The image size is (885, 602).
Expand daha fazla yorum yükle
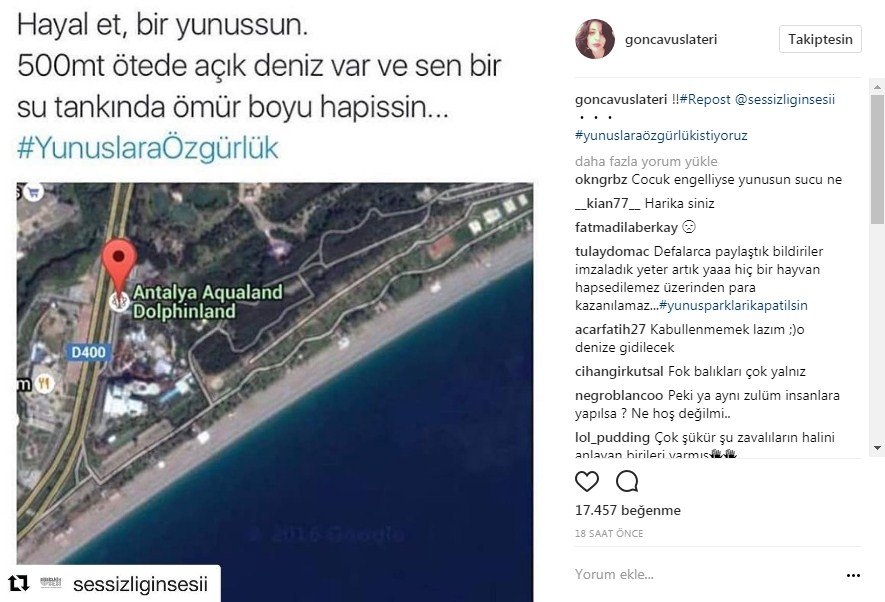click(x=646, y=161)
